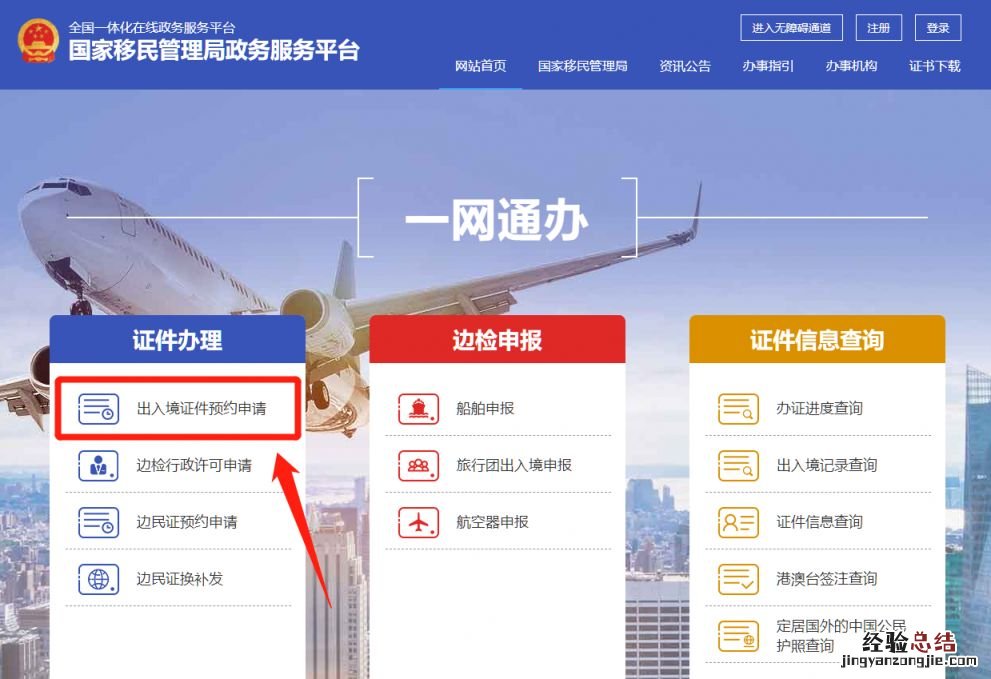This screenshot has width=991, height=679.
Task: Click the national emblem logo
Action: point(39,41)
